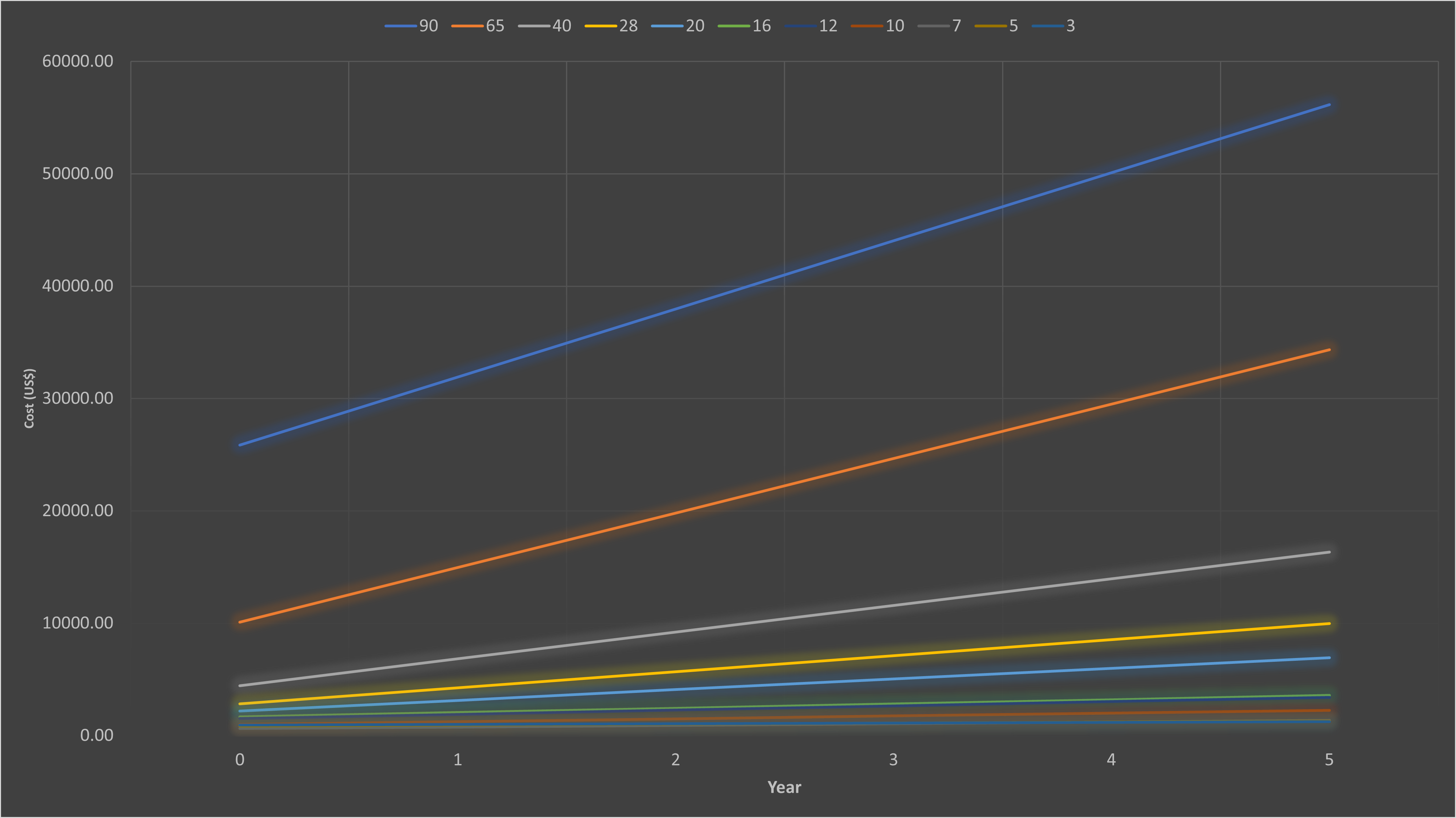Select the 60000.00 vertical axis label
This screenshot has height=818, width=1456.
(77, 61)
